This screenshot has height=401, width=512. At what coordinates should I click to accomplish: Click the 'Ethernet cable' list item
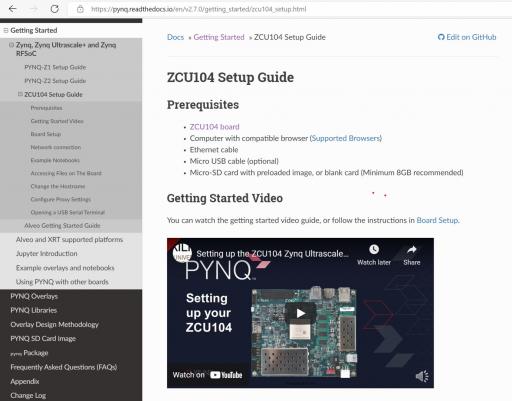(x=214, y=150)
